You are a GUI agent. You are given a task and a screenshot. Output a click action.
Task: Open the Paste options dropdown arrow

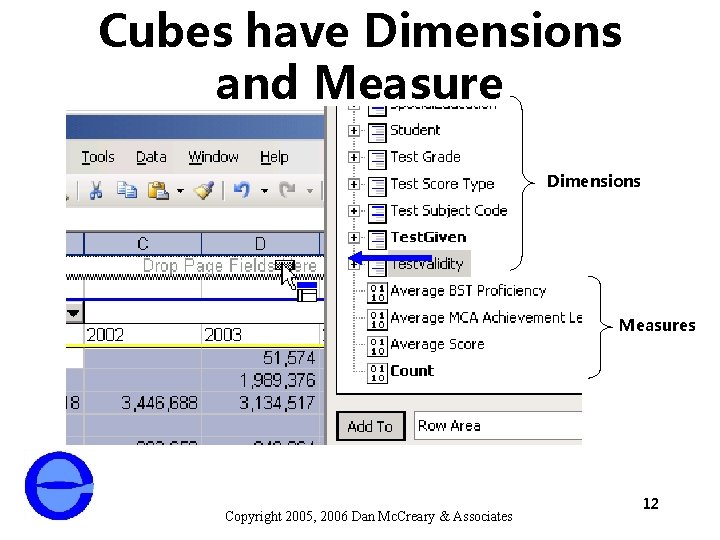180,190
